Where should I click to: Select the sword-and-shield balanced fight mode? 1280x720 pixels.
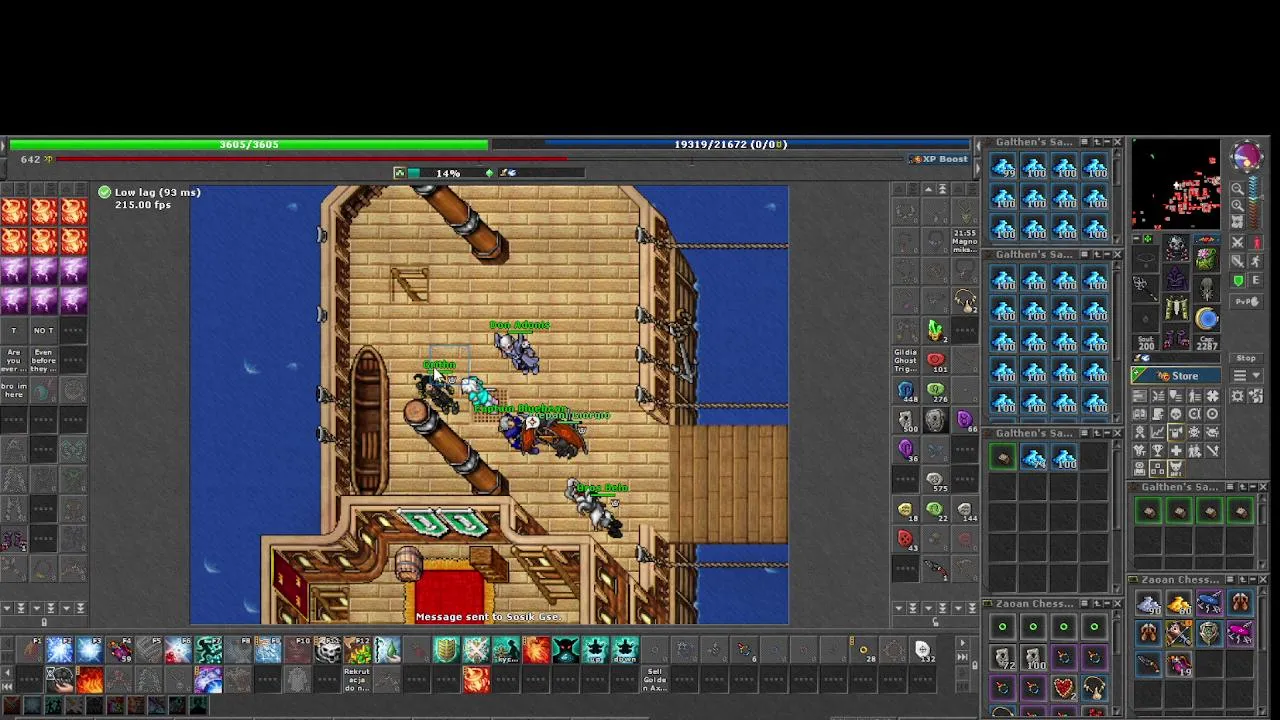pyautogui.click(x=1238, y=261)
